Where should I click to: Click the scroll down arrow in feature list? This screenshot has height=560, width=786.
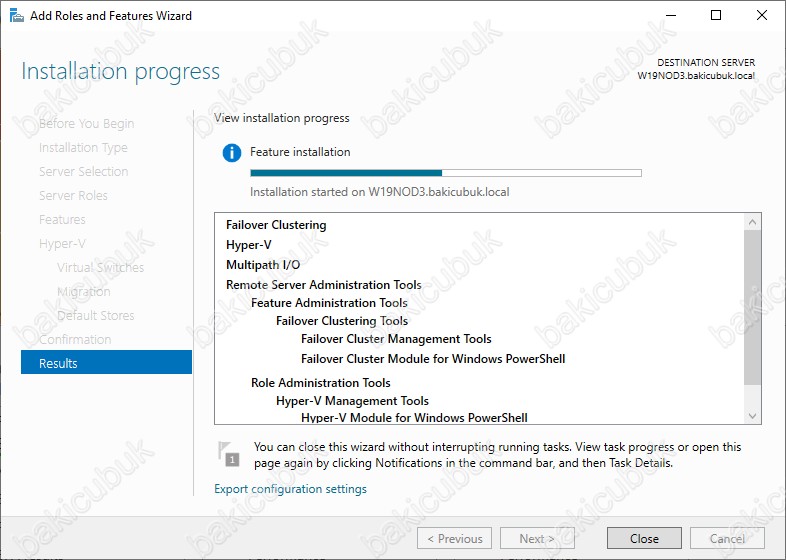pyautogui.click(x=752, y=416)
